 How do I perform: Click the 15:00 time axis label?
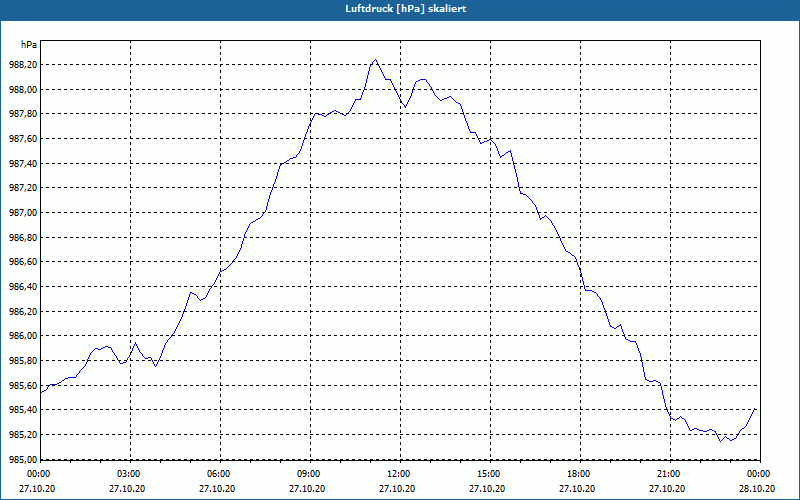click(x=490, y=474)
